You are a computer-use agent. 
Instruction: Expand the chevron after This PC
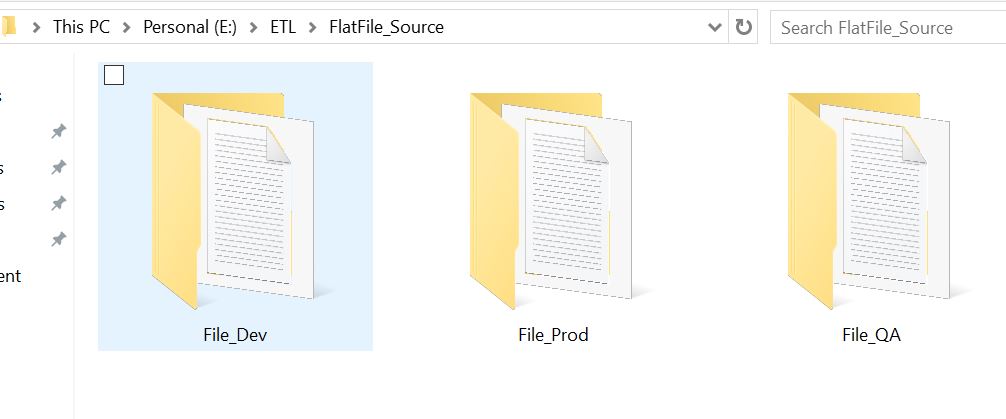pyautogui.click(x=126, y=27)
